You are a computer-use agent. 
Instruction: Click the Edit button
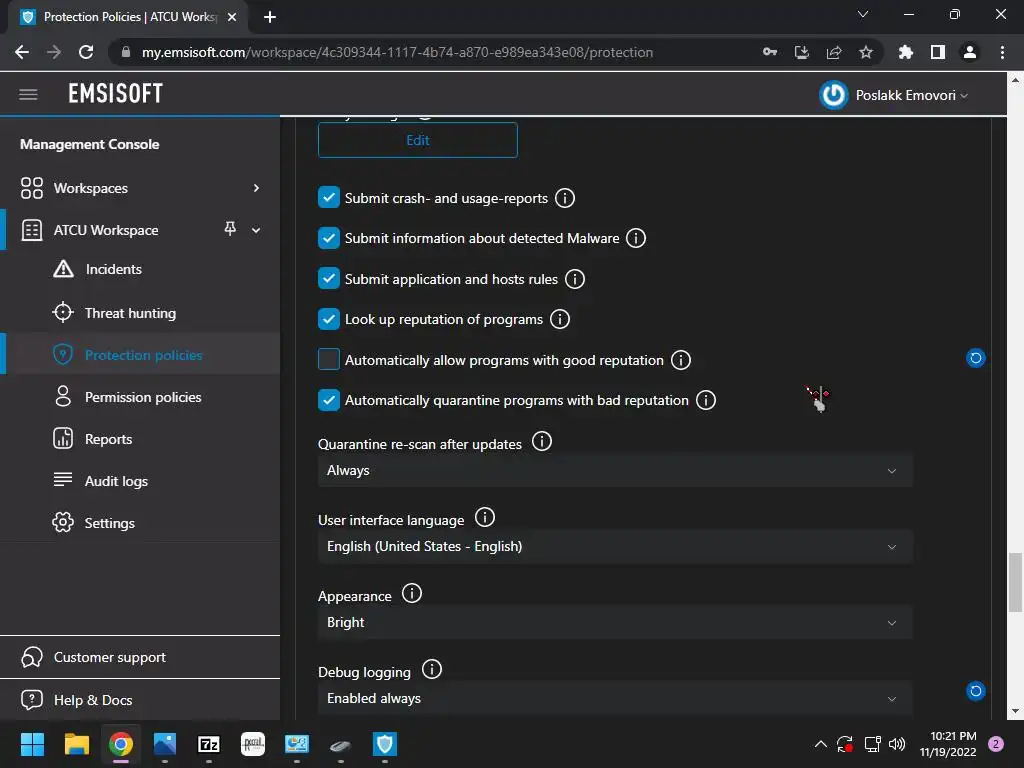coord(417,140)
